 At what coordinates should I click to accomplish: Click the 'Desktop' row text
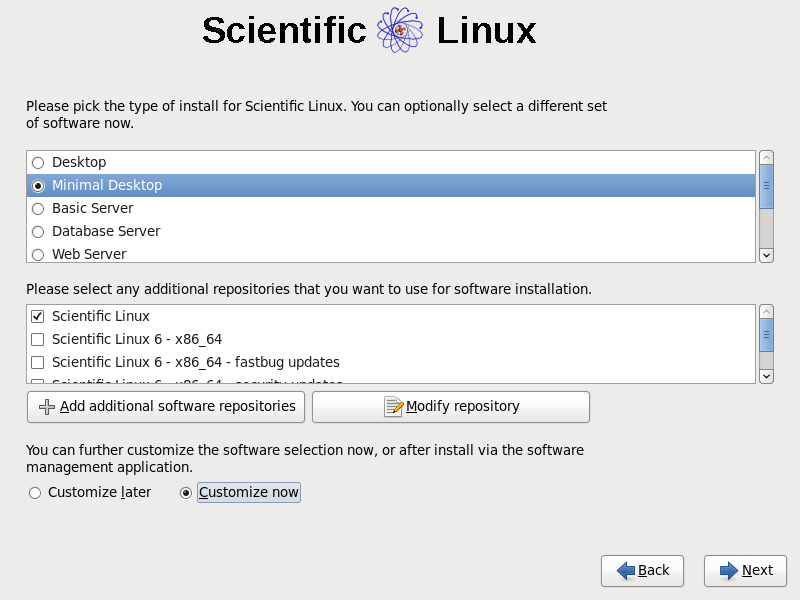pos(79,162)
